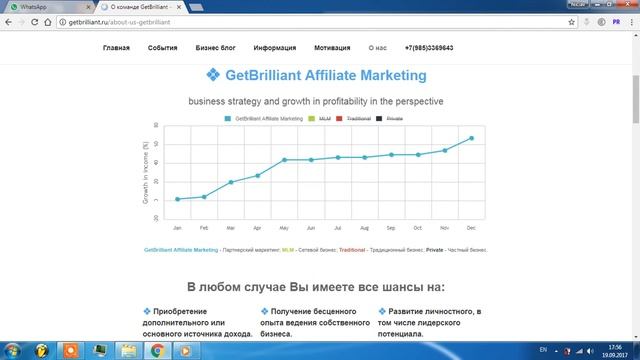Open the Мотивация menu item
The width and height of the screenshot is (640, 360).
click(332, 48)
